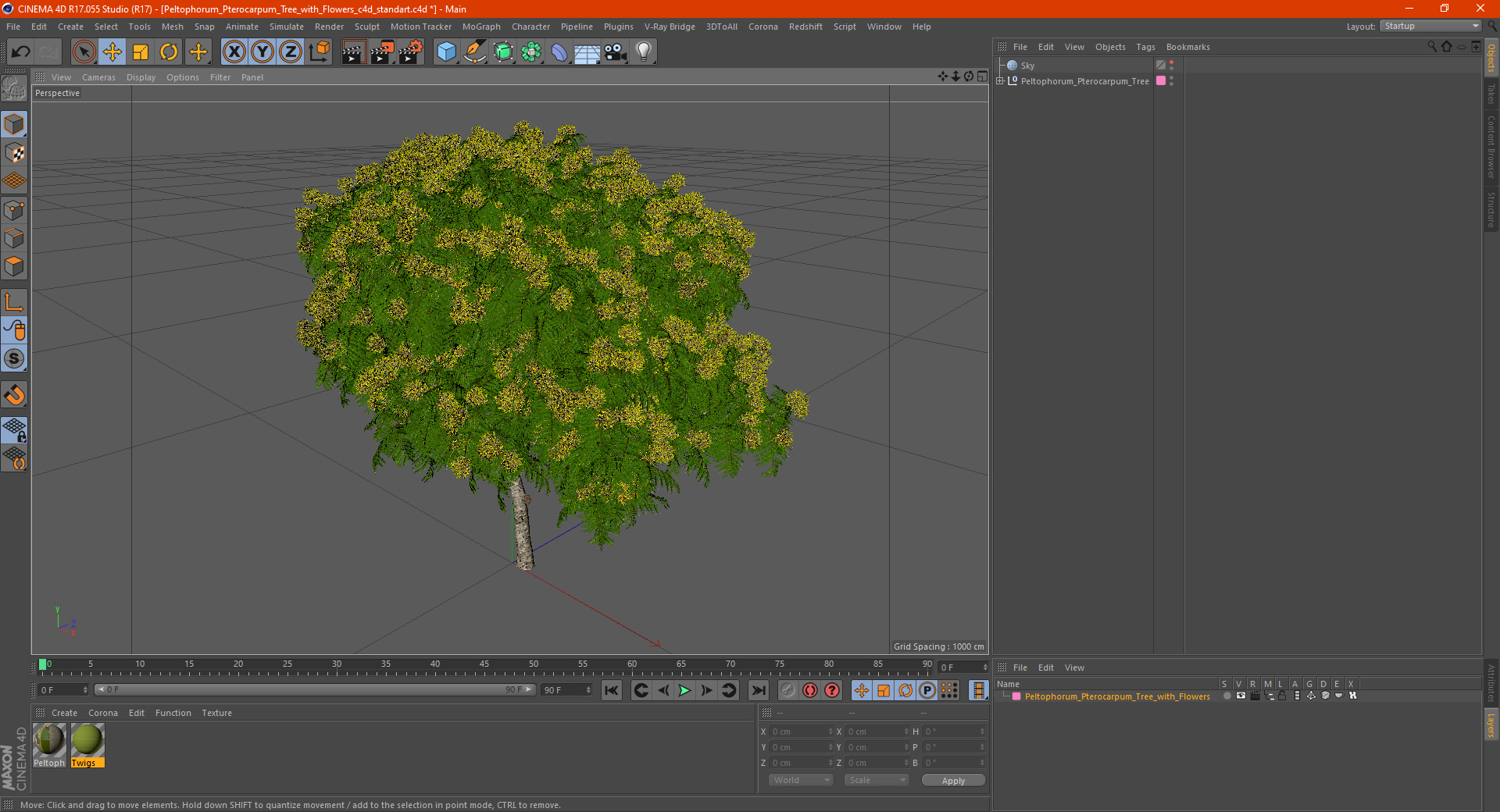Open the Light object icon
The height and width of the screenshot is (812, 1500).
643,52
